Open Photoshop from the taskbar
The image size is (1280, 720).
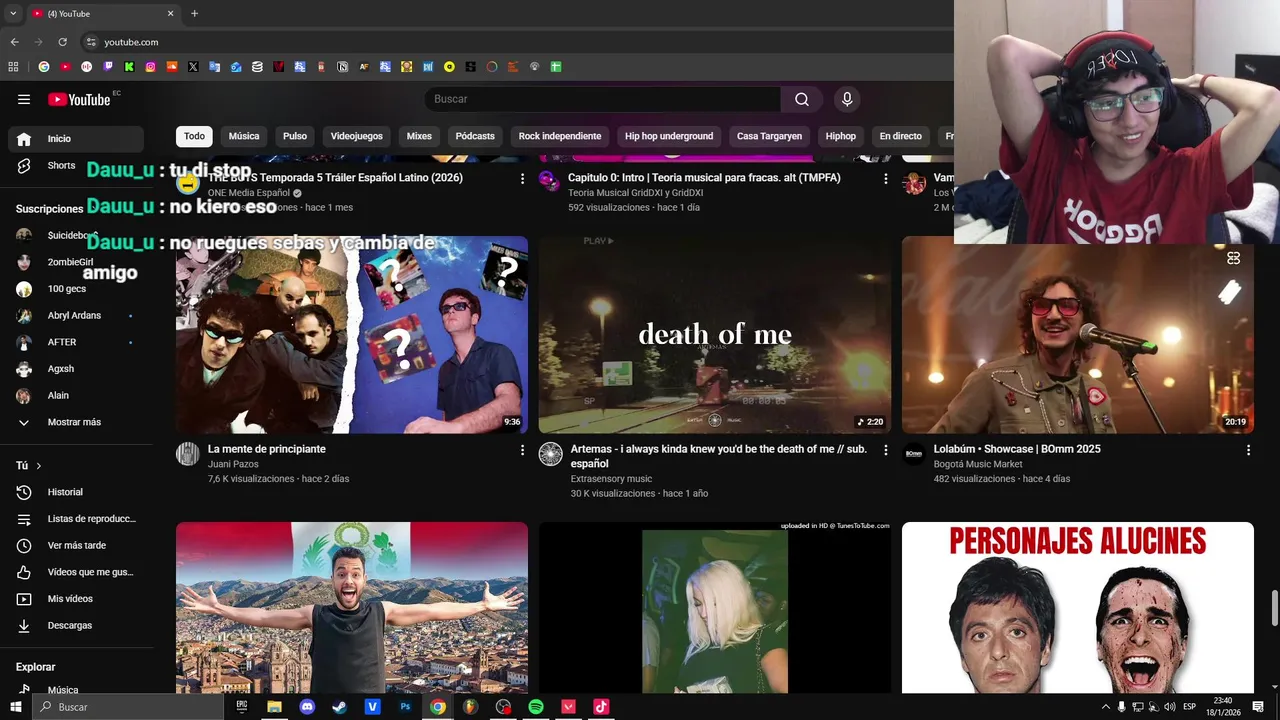click(x=405, y=706)
